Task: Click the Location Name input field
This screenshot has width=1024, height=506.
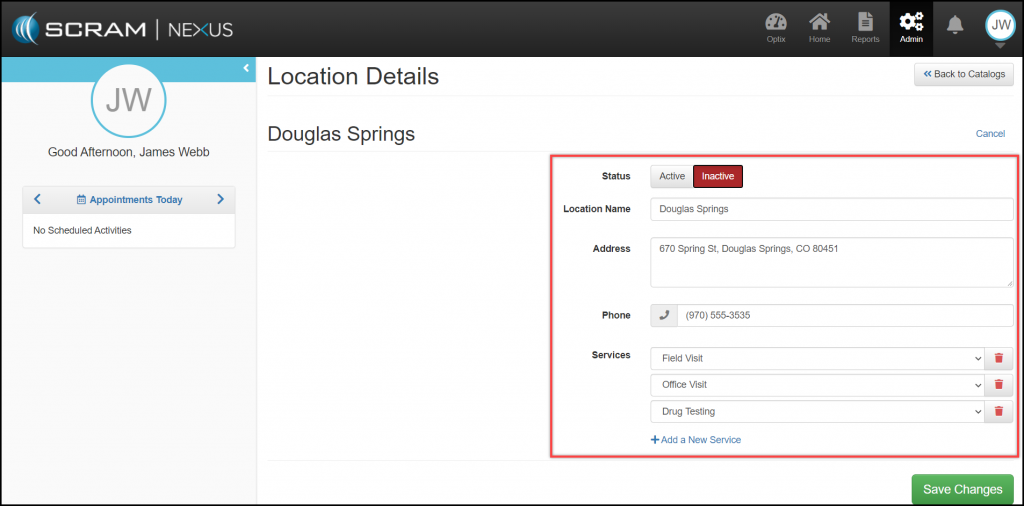Action: pyautogui.click(x=831, y=209)
